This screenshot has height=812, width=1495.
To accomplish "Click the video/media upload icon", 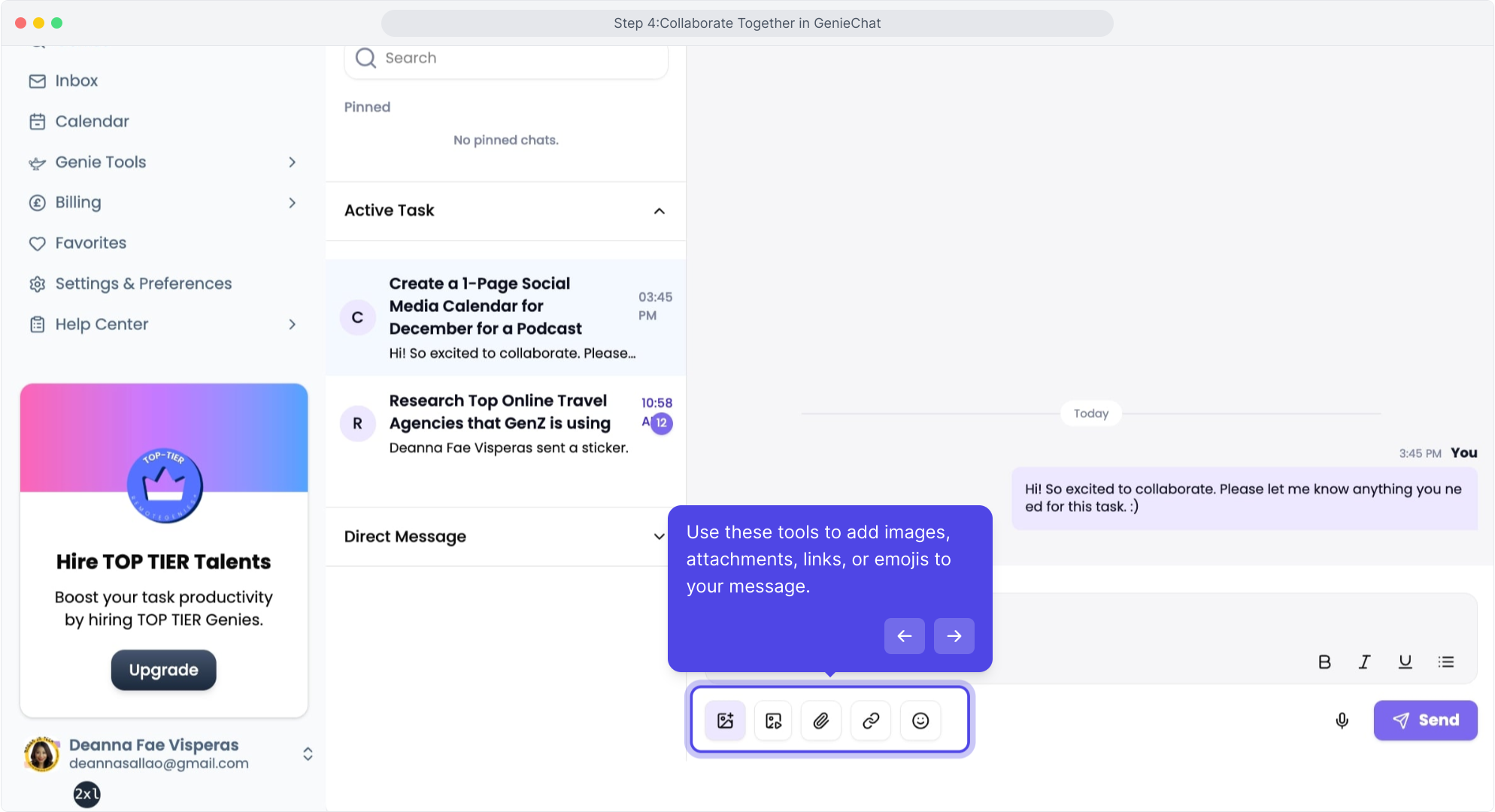I will tap(773, 720).
